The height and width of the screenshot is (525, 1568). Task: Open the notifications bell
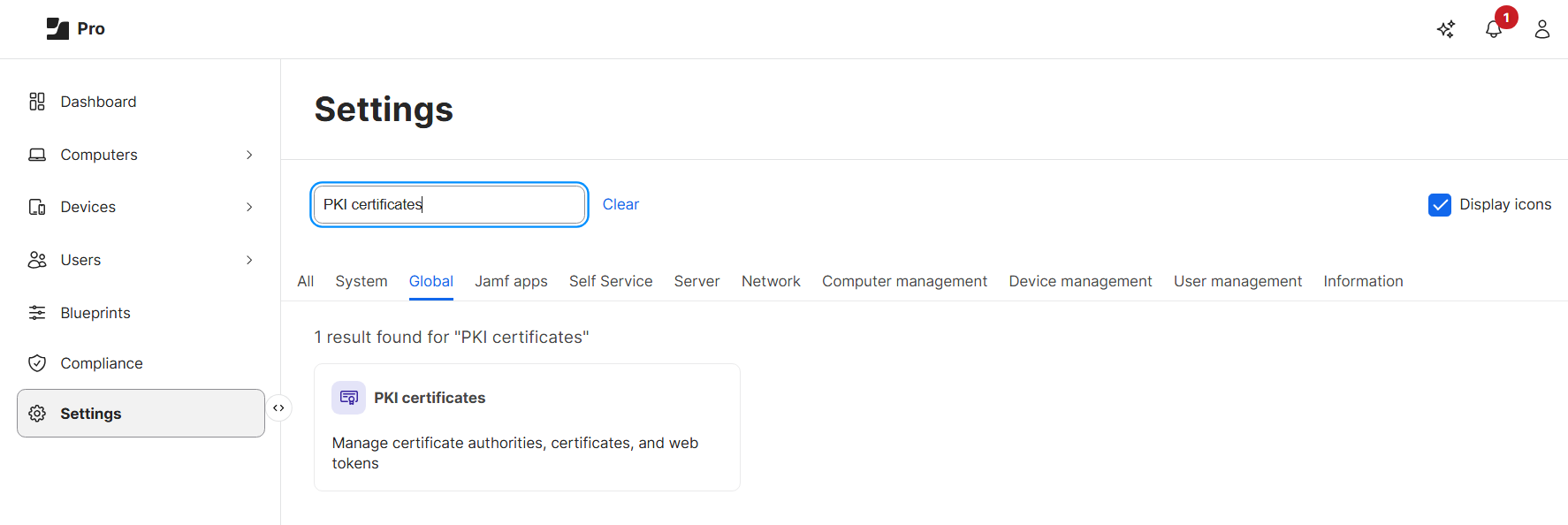1494,29
